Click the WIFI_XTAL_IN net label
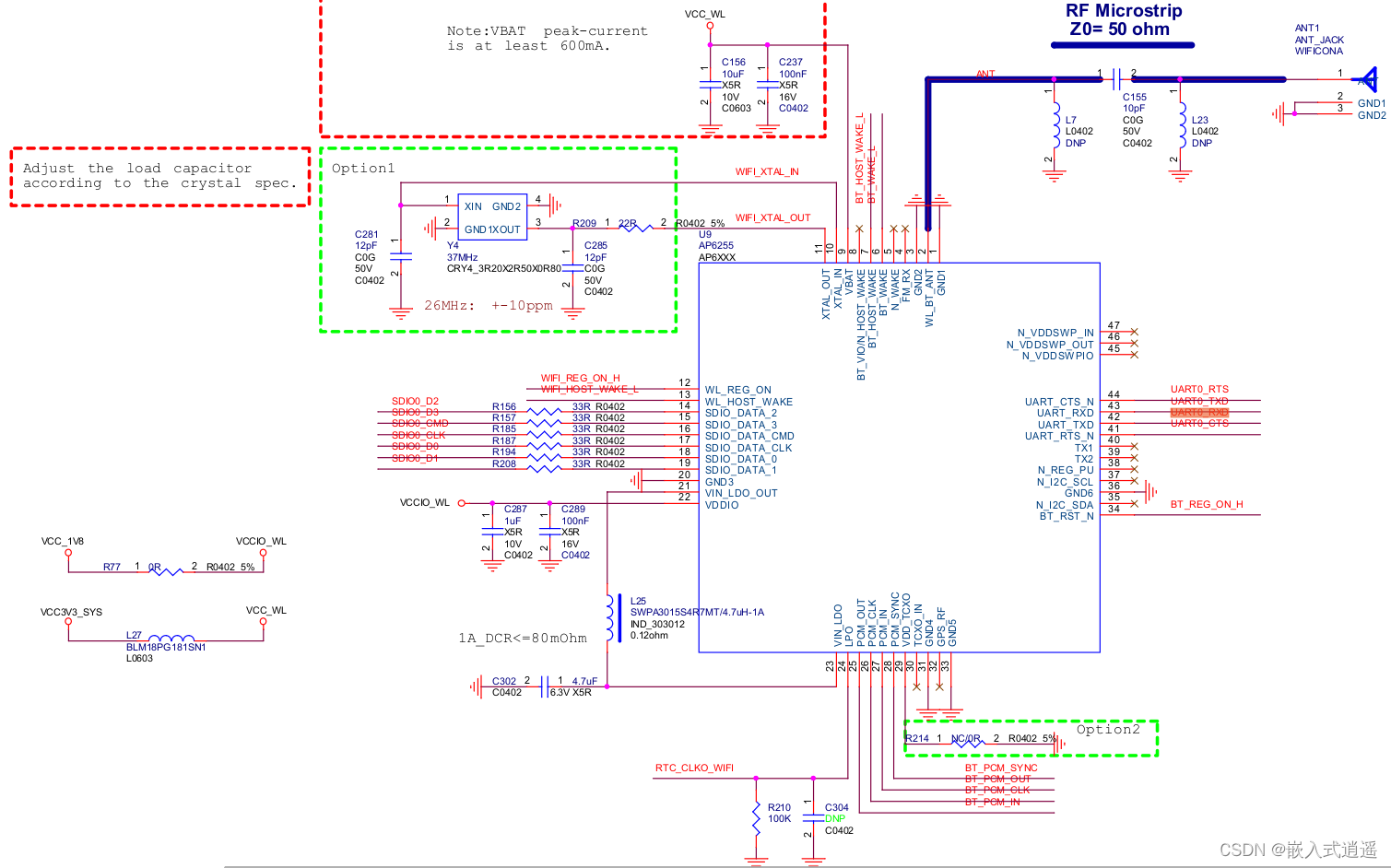 click(766, 170)
